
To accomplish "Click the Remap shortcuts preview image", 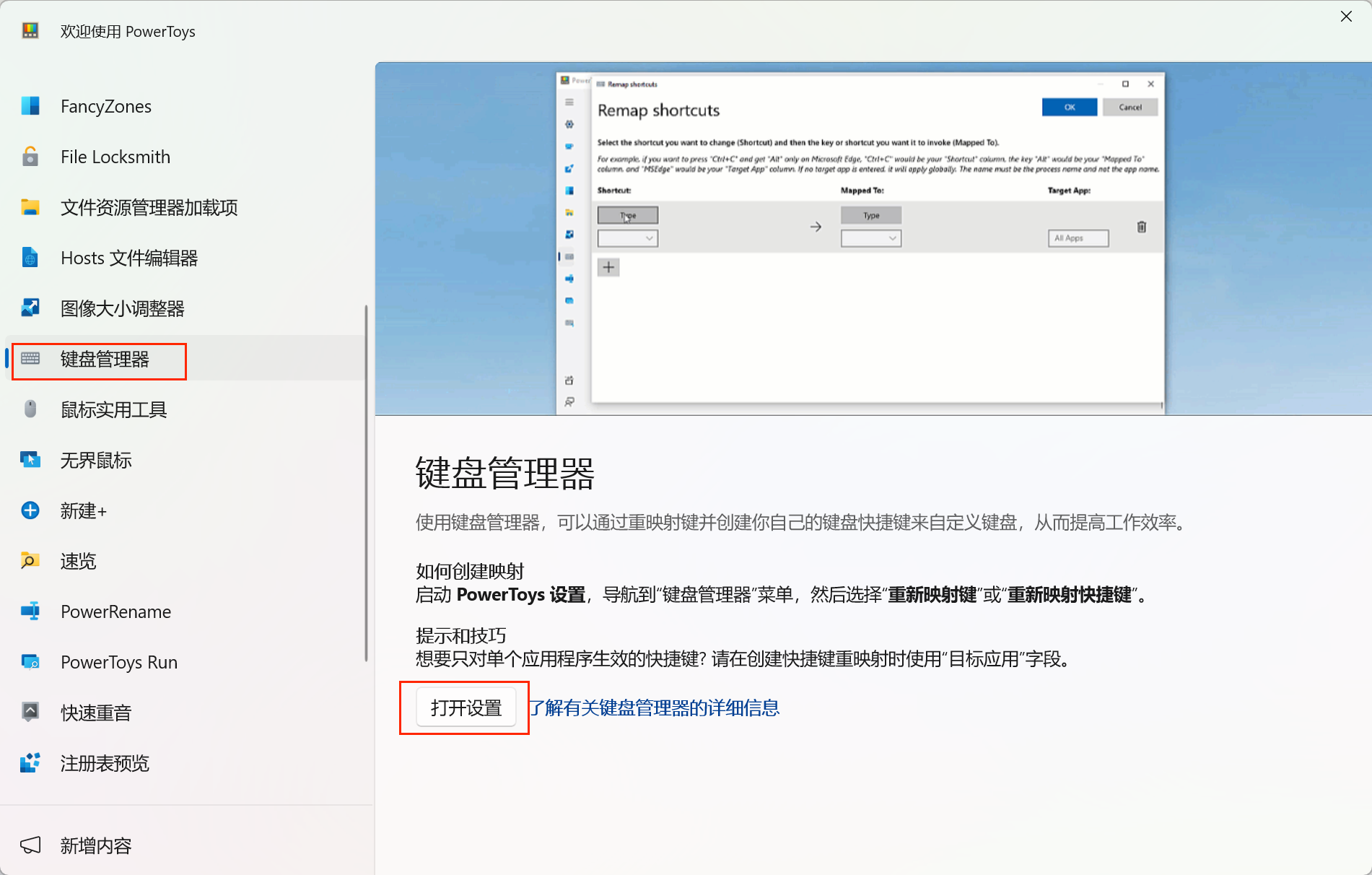I will [x=873, y=238].
